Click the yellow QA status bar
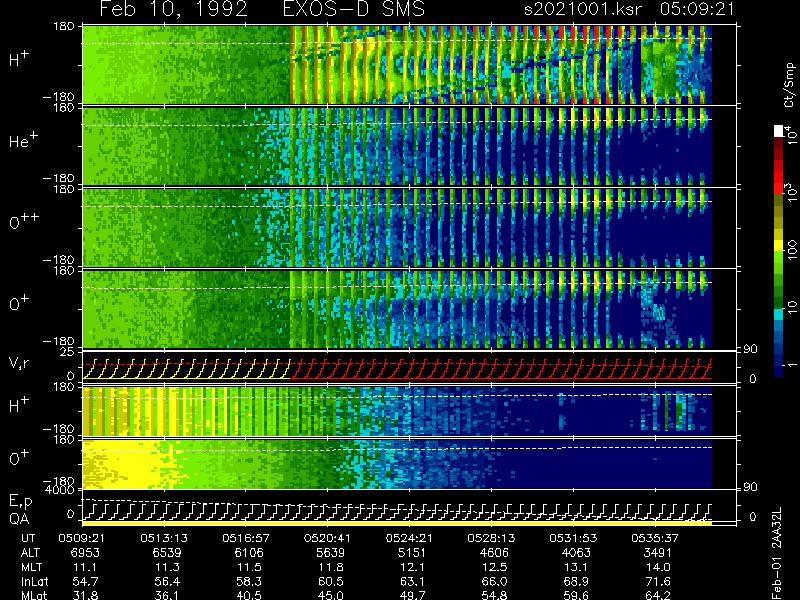 coord(397,523)
